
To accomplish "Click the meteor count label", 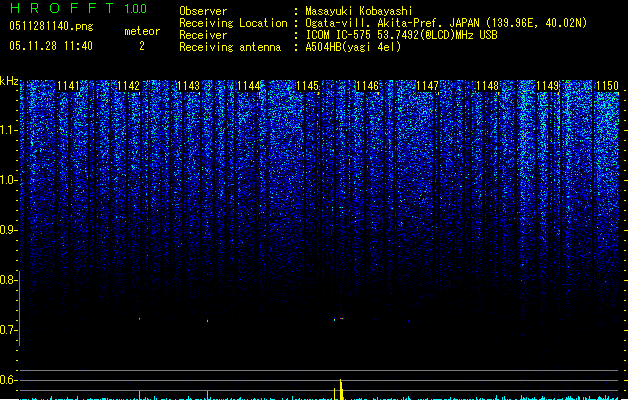I will coord(142,31).
